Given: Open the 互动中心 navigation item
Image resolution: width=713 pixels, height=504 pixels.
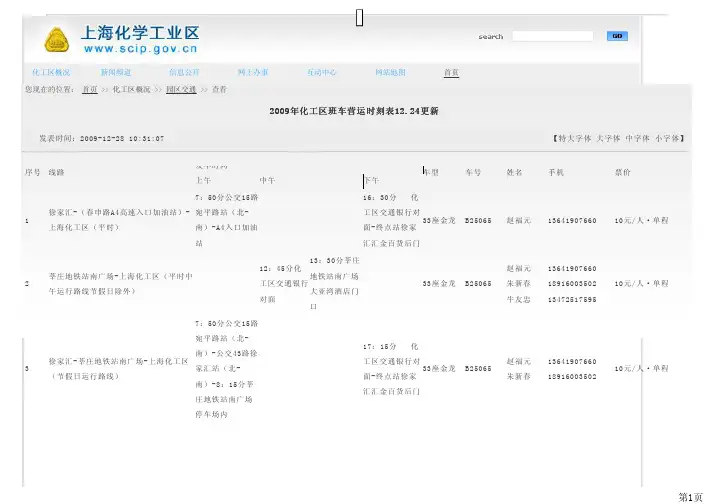Looking at the screenshot, I should pyautogui.click(x=321, y=73).
